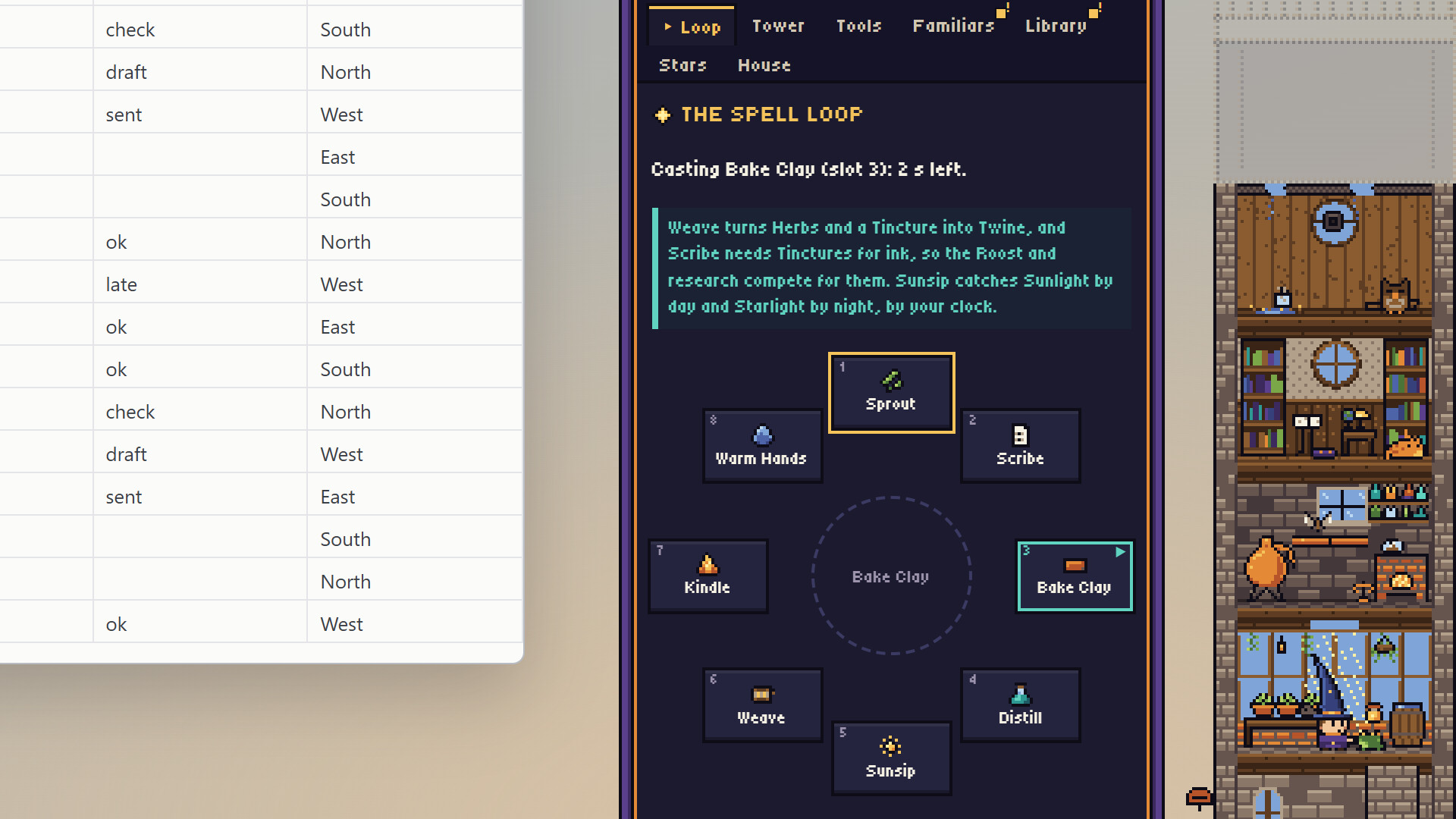Switch to the Stars tab
Image resolution: width=1456 pixels, height=819 pixels.
[x=682, y=65]
